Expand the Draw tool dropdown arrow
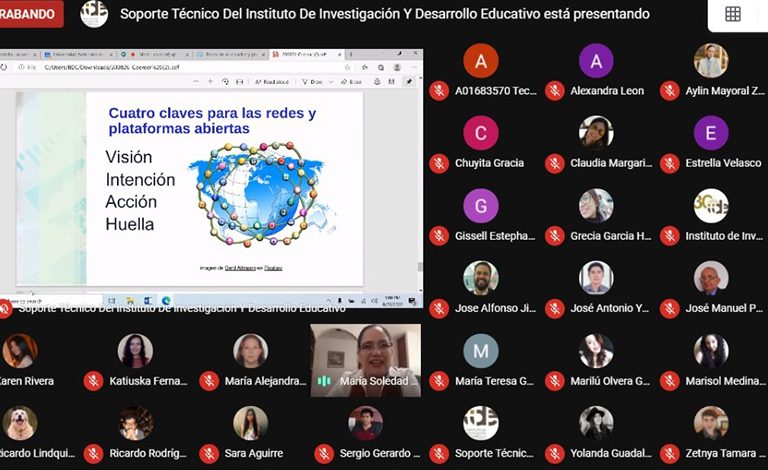 (x=329, y=82)
